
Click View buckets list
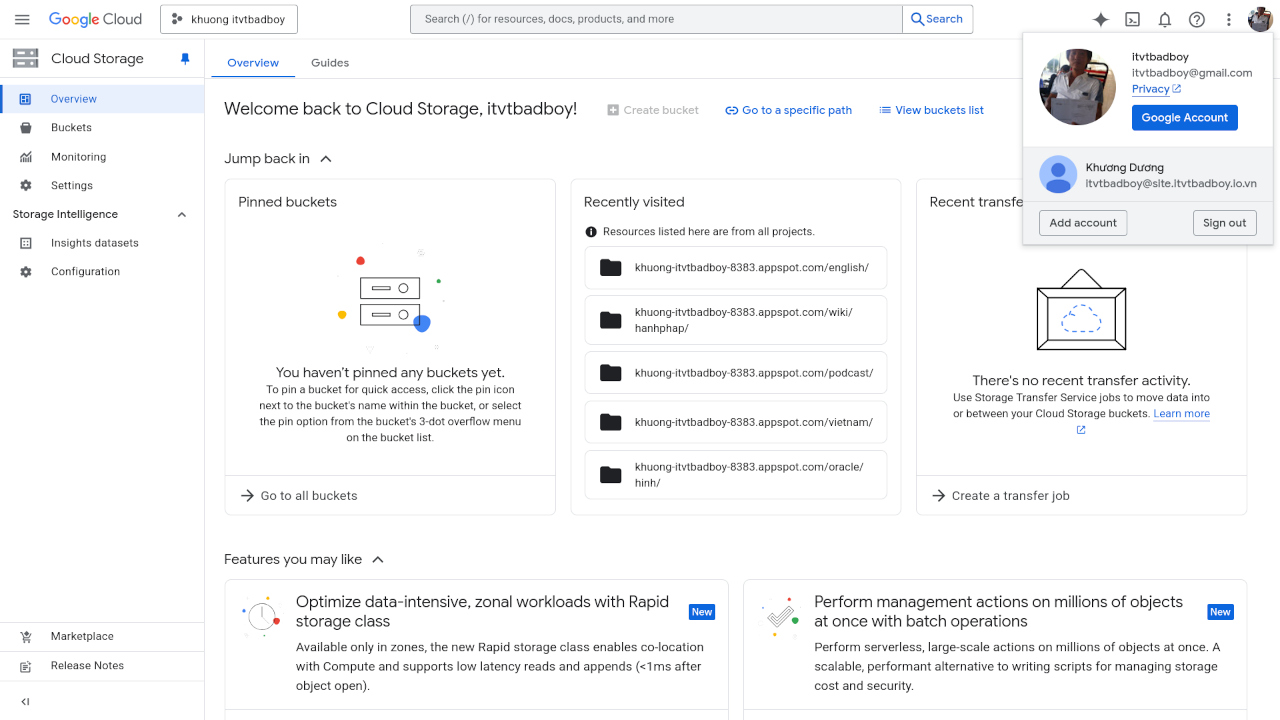tap(932, 110)
